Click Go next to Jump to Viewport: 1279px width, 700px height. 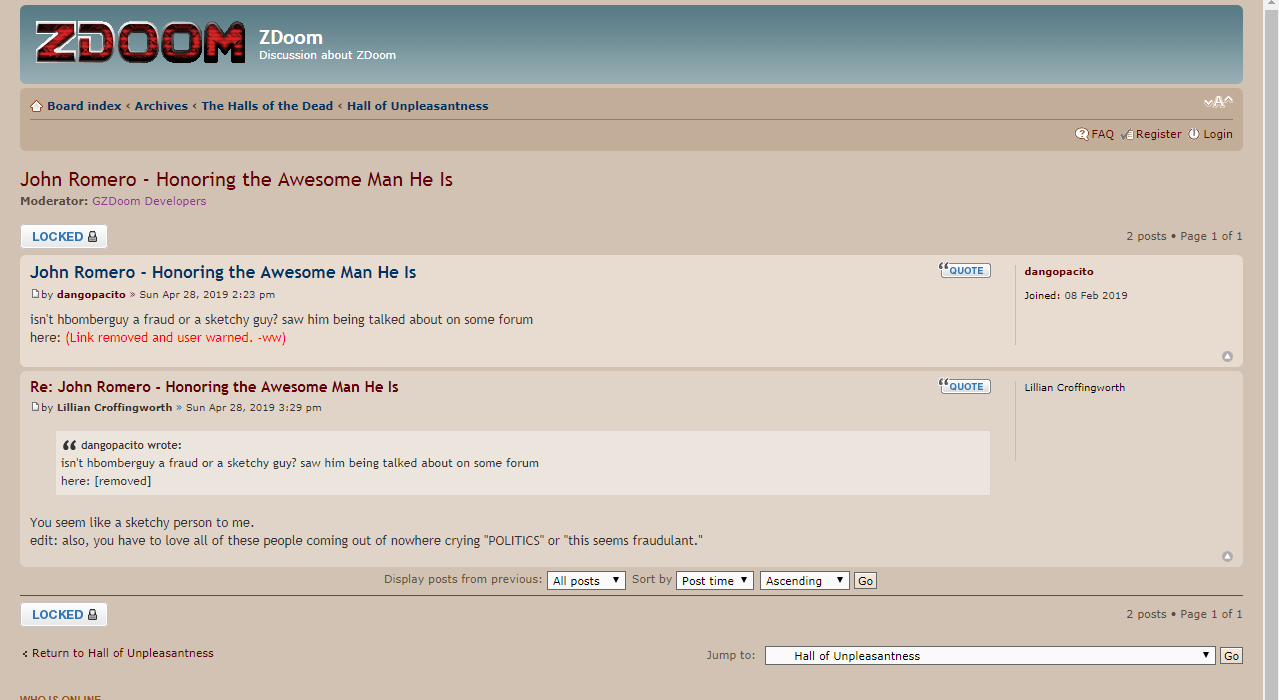point(1231,656)
